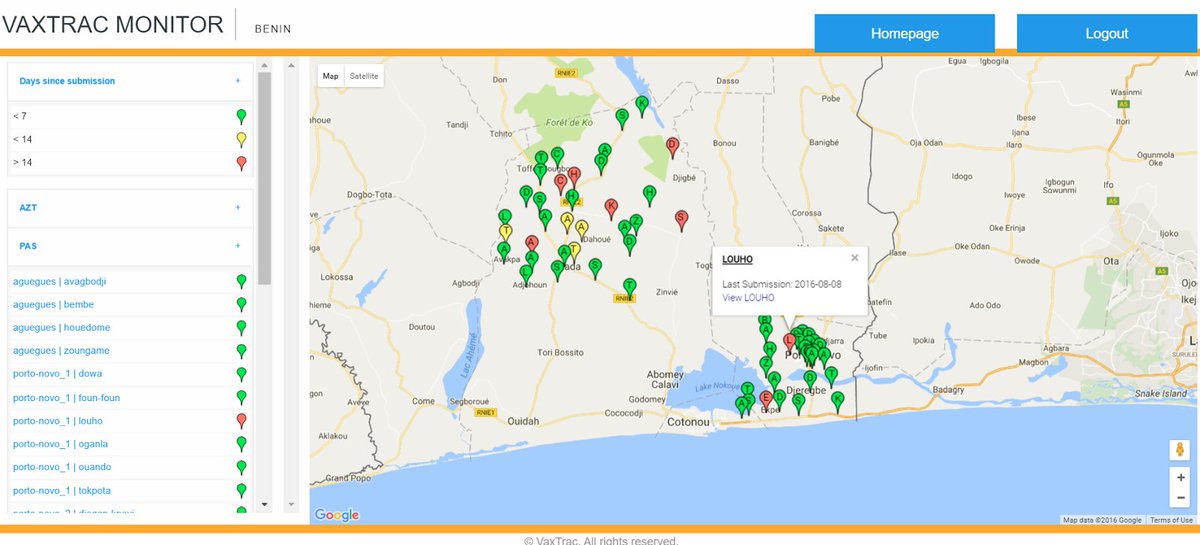Open aguegues | zoungame link
1200x545 pixels.
[61, 351]
